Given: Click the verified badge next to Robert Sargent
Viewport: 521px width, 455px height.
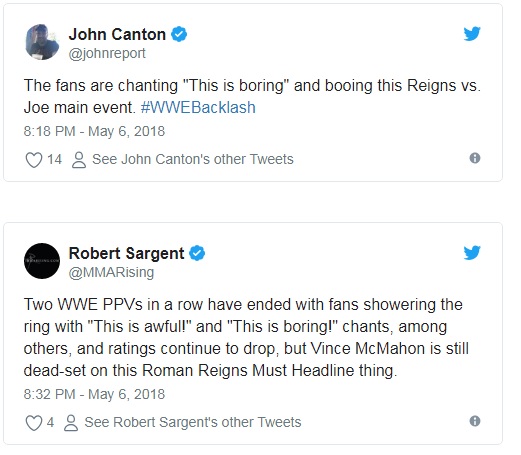Looking at the screenshot, I should point(197,253).
